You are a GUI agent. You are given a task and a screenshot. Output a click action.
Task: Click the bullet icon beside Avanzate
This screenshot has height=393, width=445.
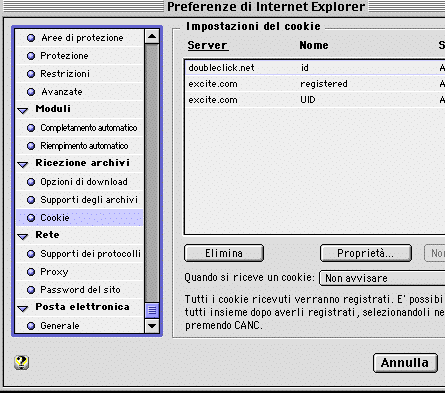(x=31, y=92)
